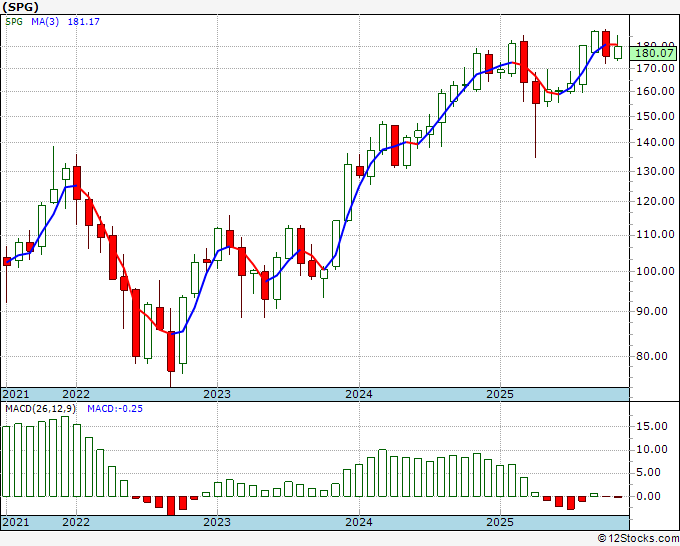Image resolution: width=680 pixels, height=546 pixels.
Task: Click the 180.07 current price tag
Action: click(x=654, y=53)
